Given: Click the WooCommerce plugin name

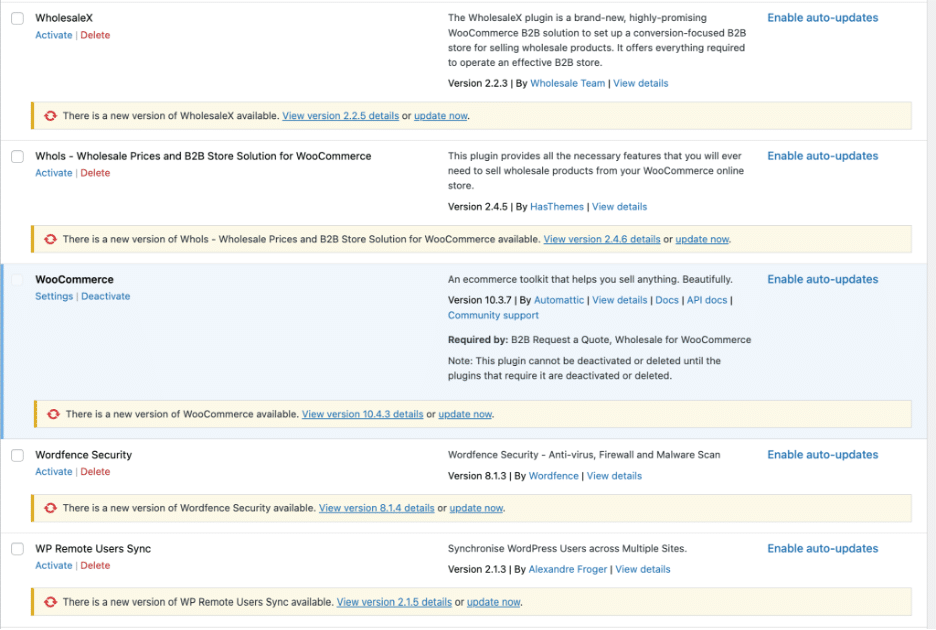Looking at the screenshot, I should tap(74, 279).
